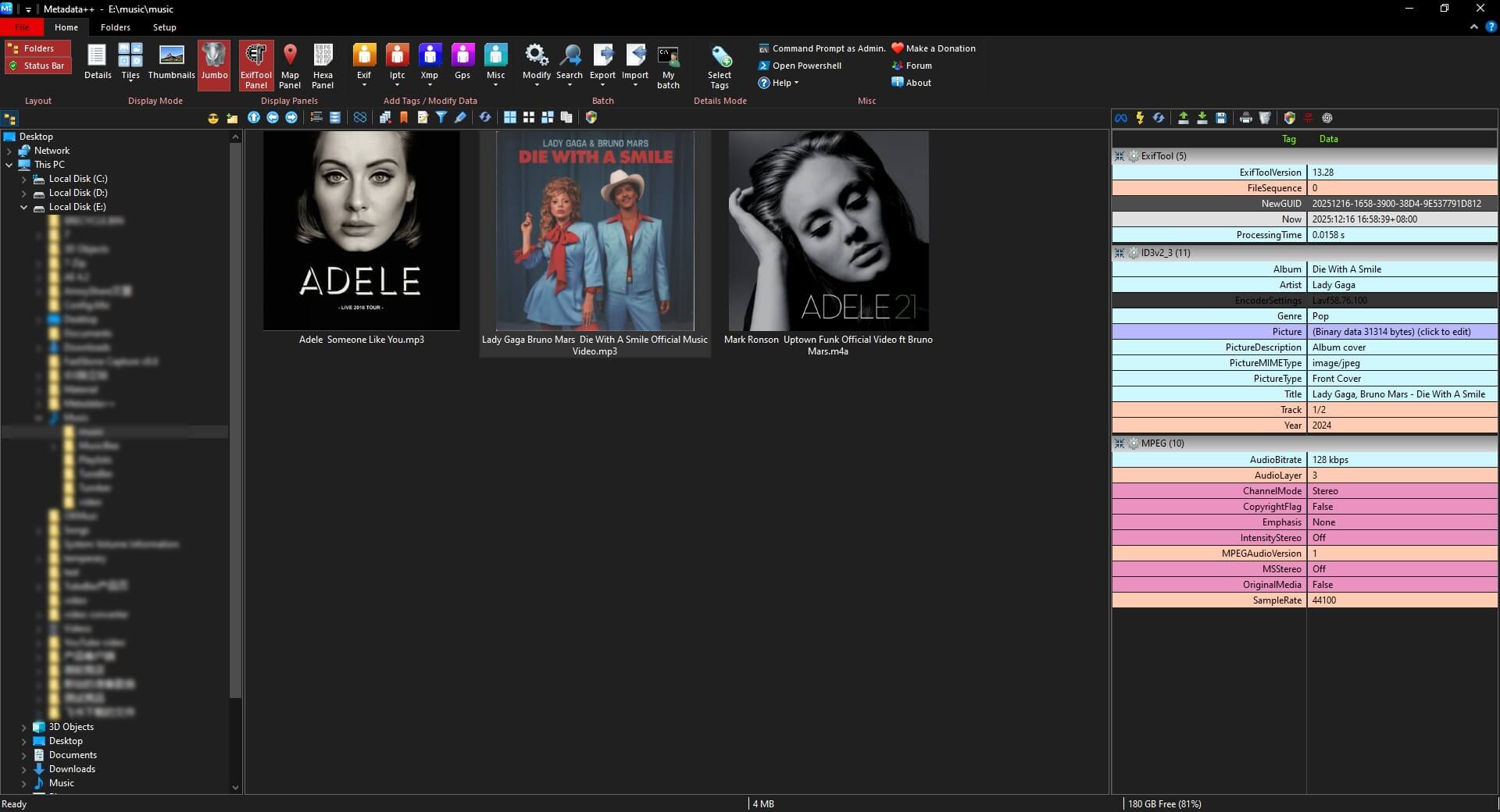Open the Hexa Panel
Image resolution: width=1500 pixels, height=812 pixels.
point(323,66)
